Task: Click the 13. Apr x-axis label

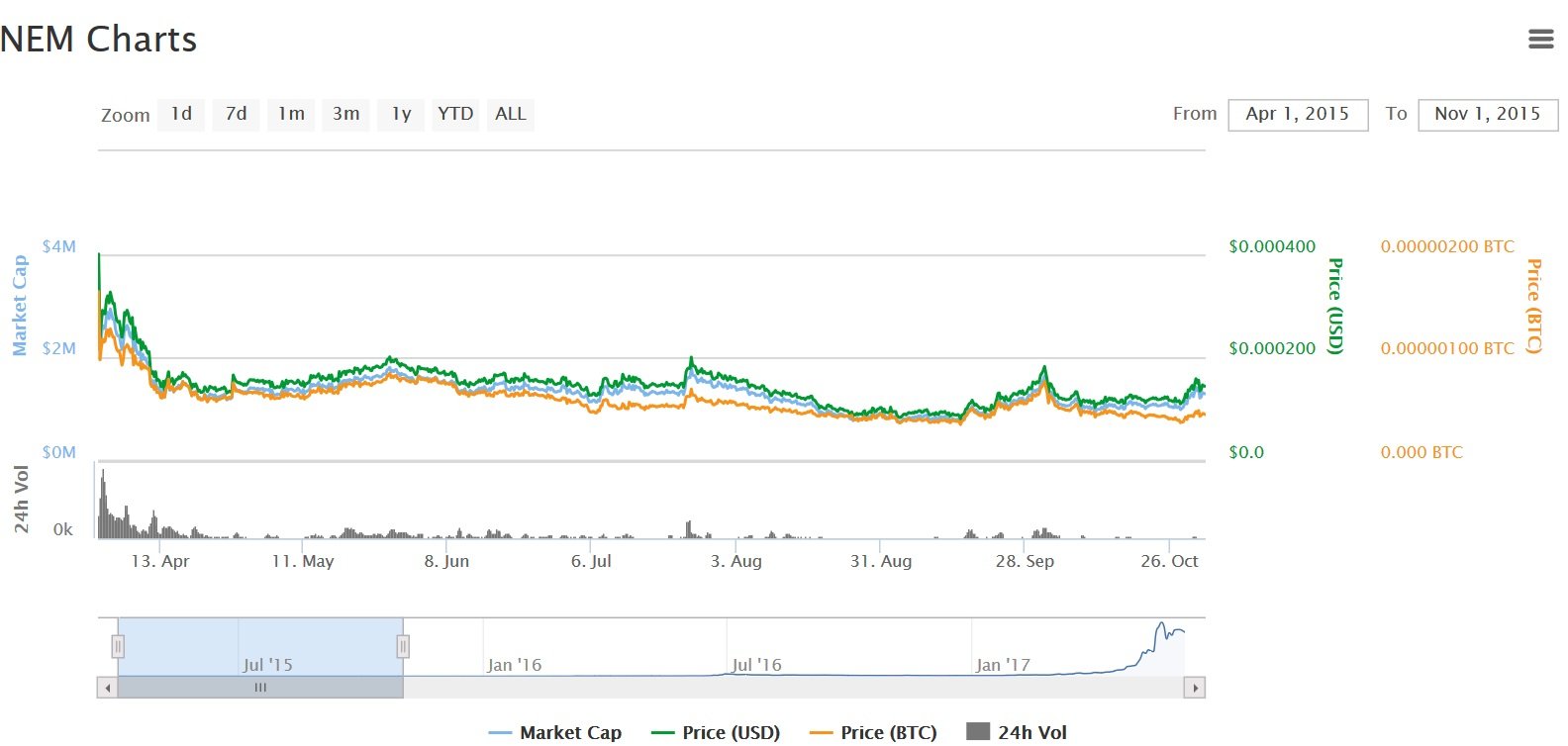Action: [160, 561]
